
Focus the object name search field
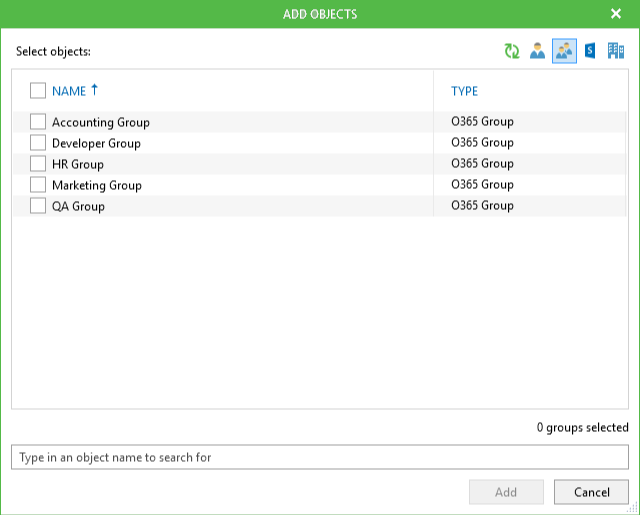coord(320,457)
